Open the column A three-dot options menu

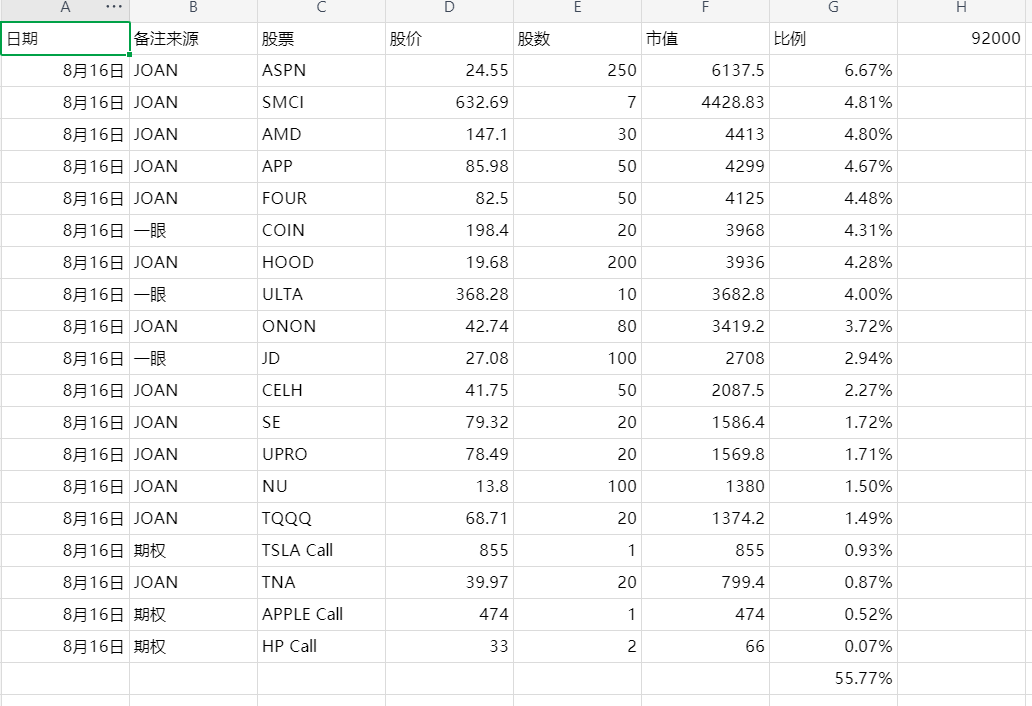pos(114,8)
